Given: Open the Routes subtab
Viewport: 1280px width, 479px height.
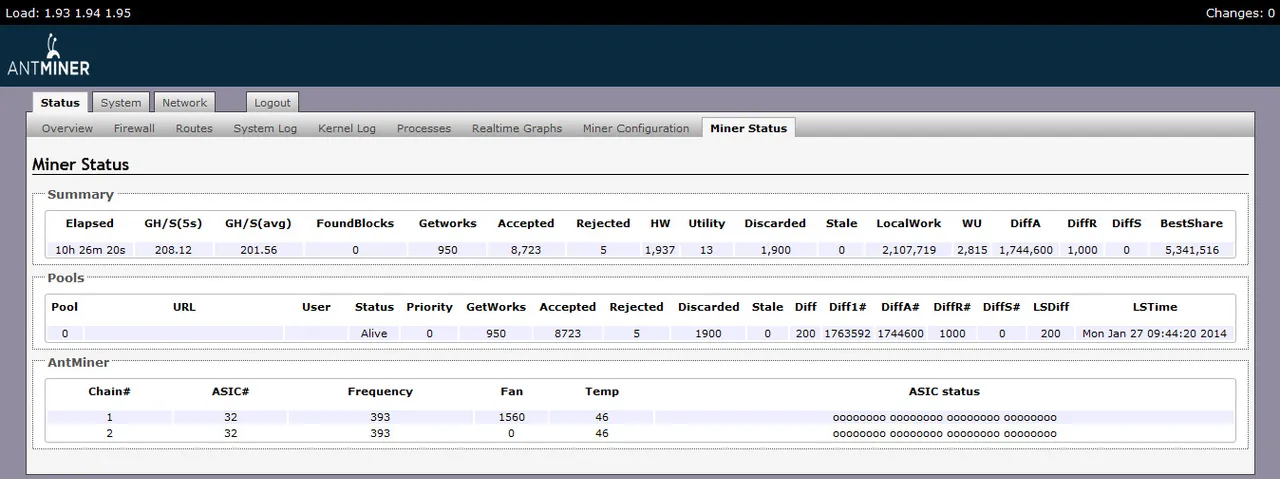Looking at the screenshot, I should point(194,128).
